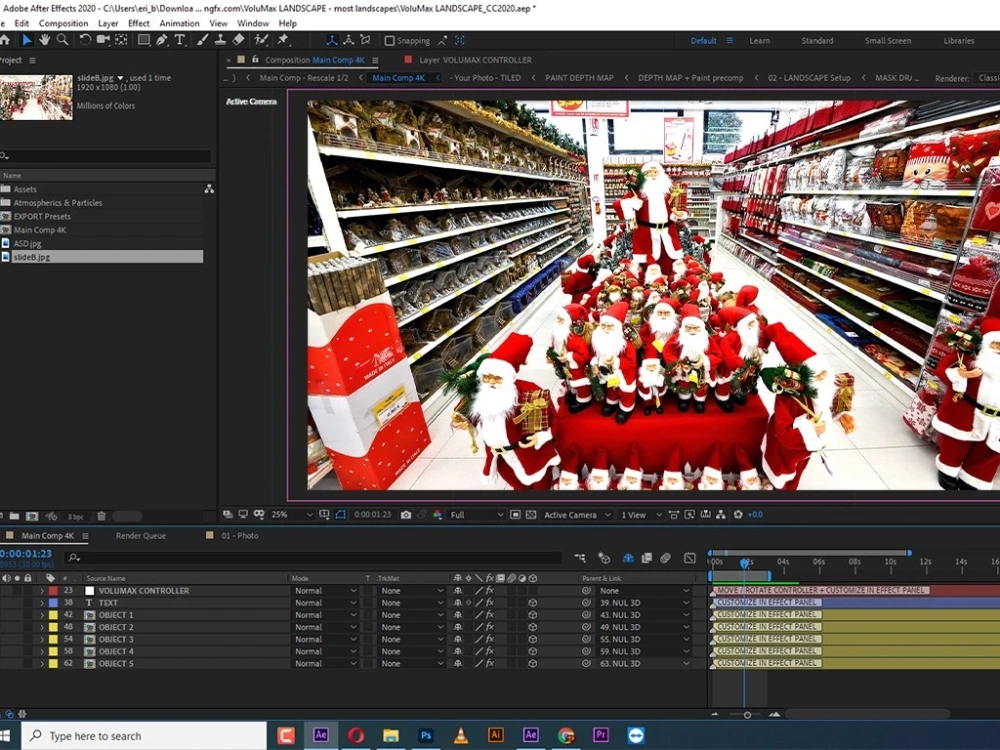Screen dimensions: 1000x750
Task: Select the Rotation tool
Action: [x=84, y=40]
